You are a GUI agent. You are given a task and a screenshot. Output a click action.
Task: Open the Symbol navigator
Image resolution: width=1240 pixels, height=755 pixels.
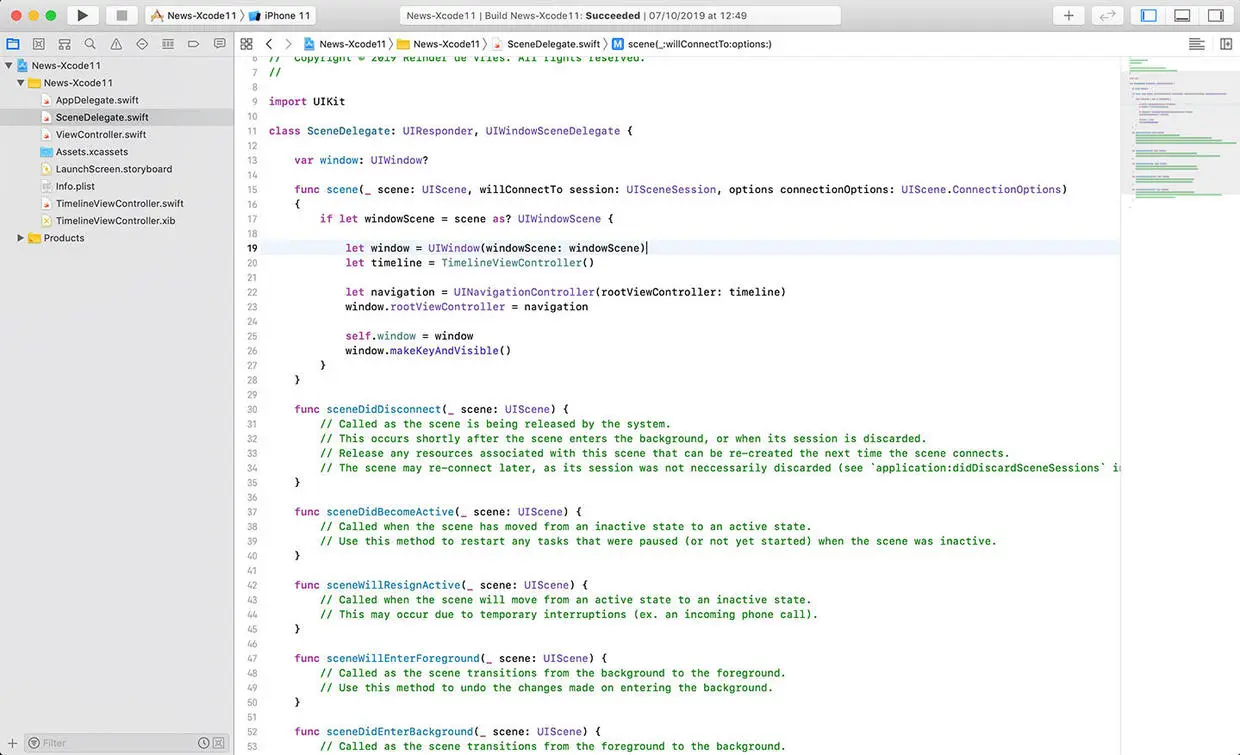click(x=64, y=44)
